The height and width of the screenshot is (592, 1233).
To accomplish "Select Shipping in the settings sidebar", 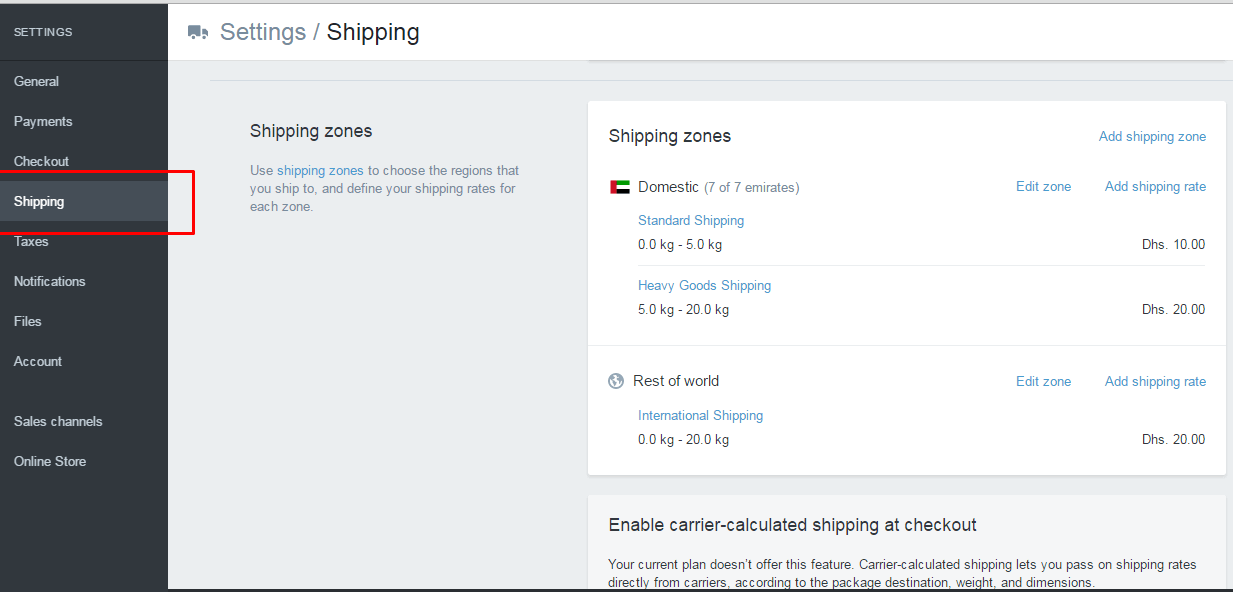I will [x=39, y=201].
